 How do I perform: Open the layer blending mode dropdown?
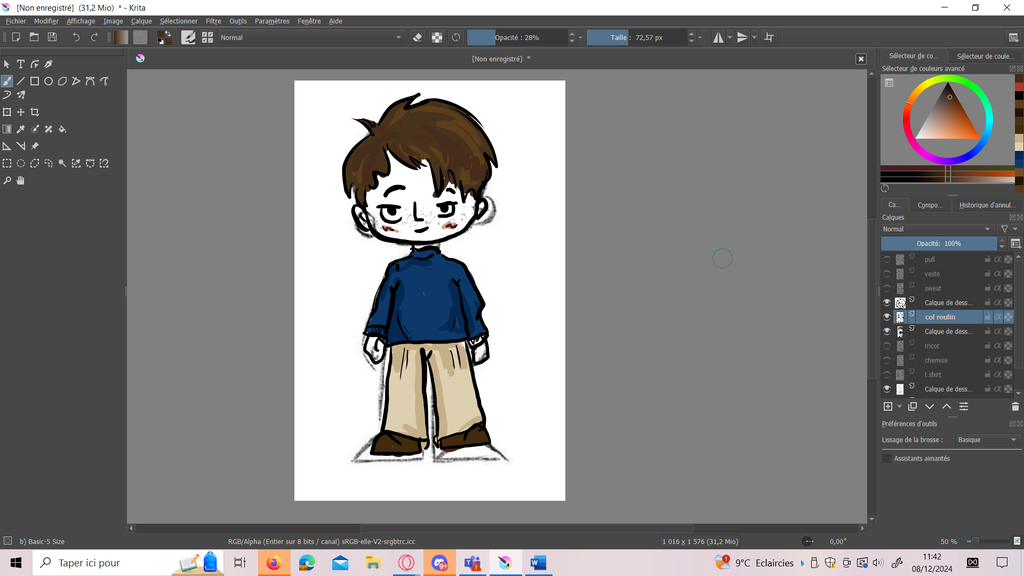pyautogui.click(x=936, y=229)
